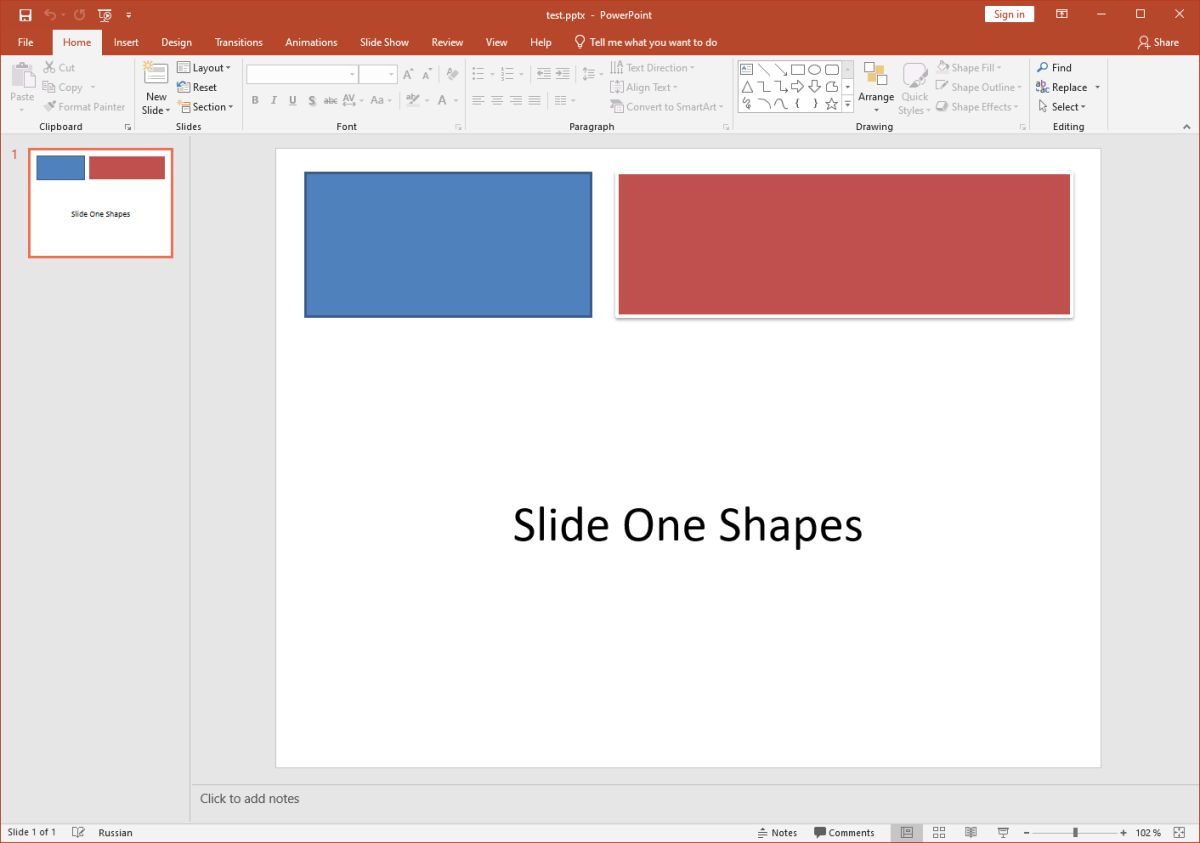Screen dimensions: 1200x843
Task: Zoom in with the plus button
Action: pyautogui.click(x=1124, y=832)
